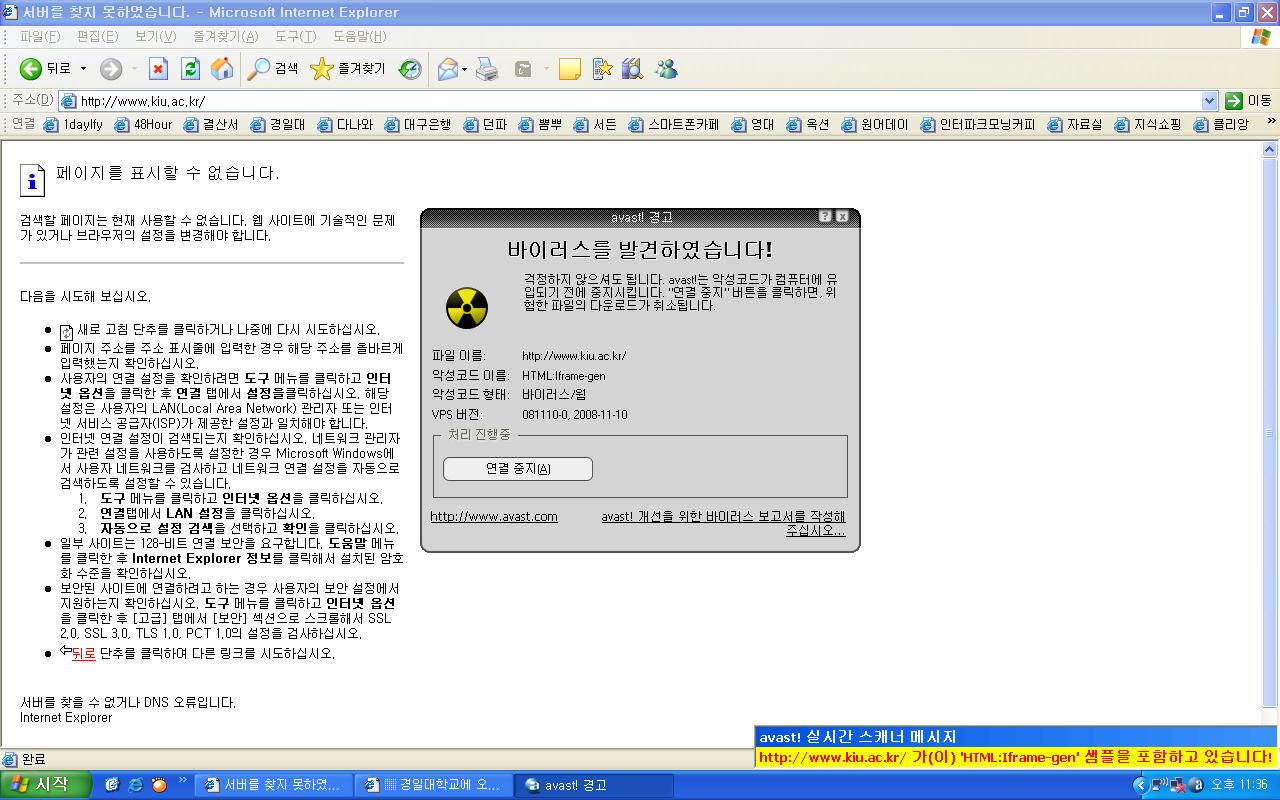This screenshot has width=1280, height=800.
Task: Open the 즐겨찾기 favorites star button
Action: pyautogui.click(x=348, y=69)
